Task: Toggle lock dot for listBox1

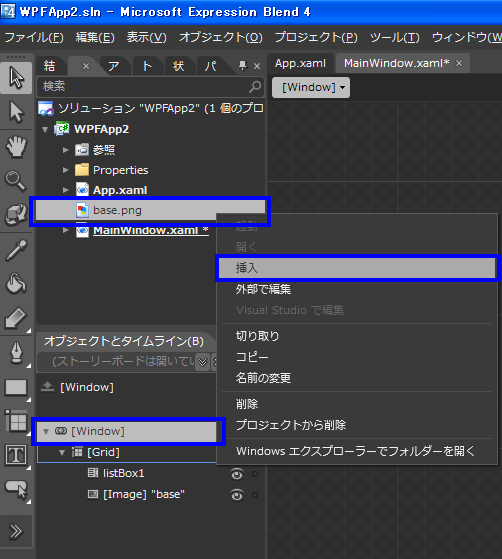Action: pyautogui.click(x=255, y=474)
